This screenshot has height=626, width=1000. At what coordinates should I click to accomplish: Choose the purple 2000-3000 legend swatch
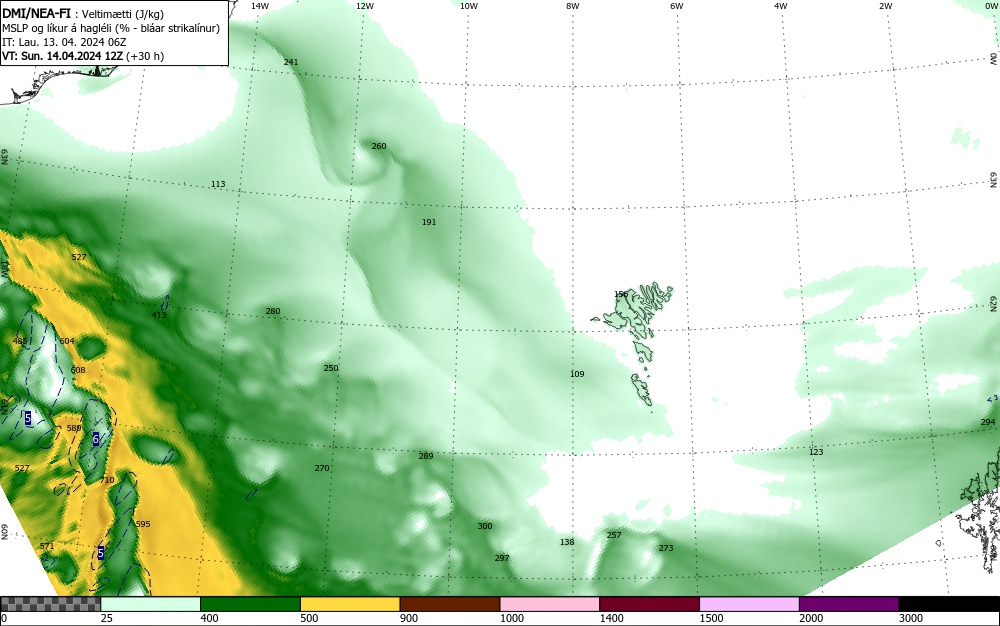849,604
